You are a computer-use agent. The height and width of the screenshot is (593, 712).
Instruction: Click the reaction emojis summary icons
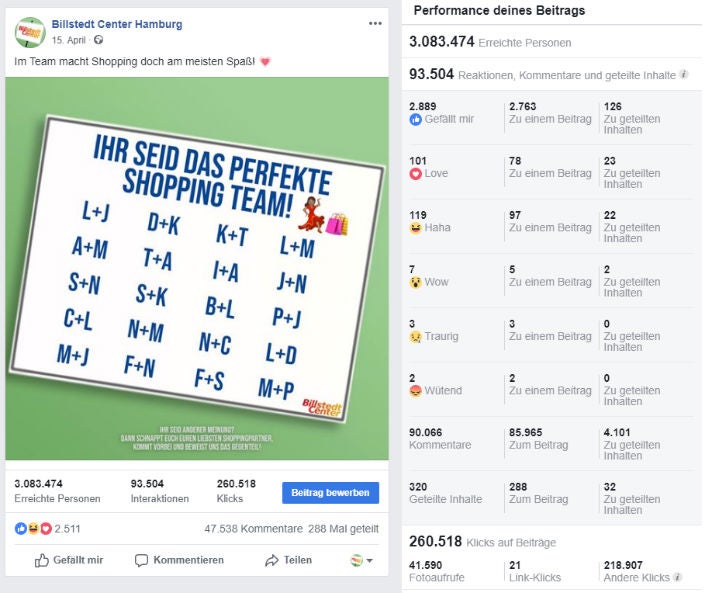[x=33, y=528]
